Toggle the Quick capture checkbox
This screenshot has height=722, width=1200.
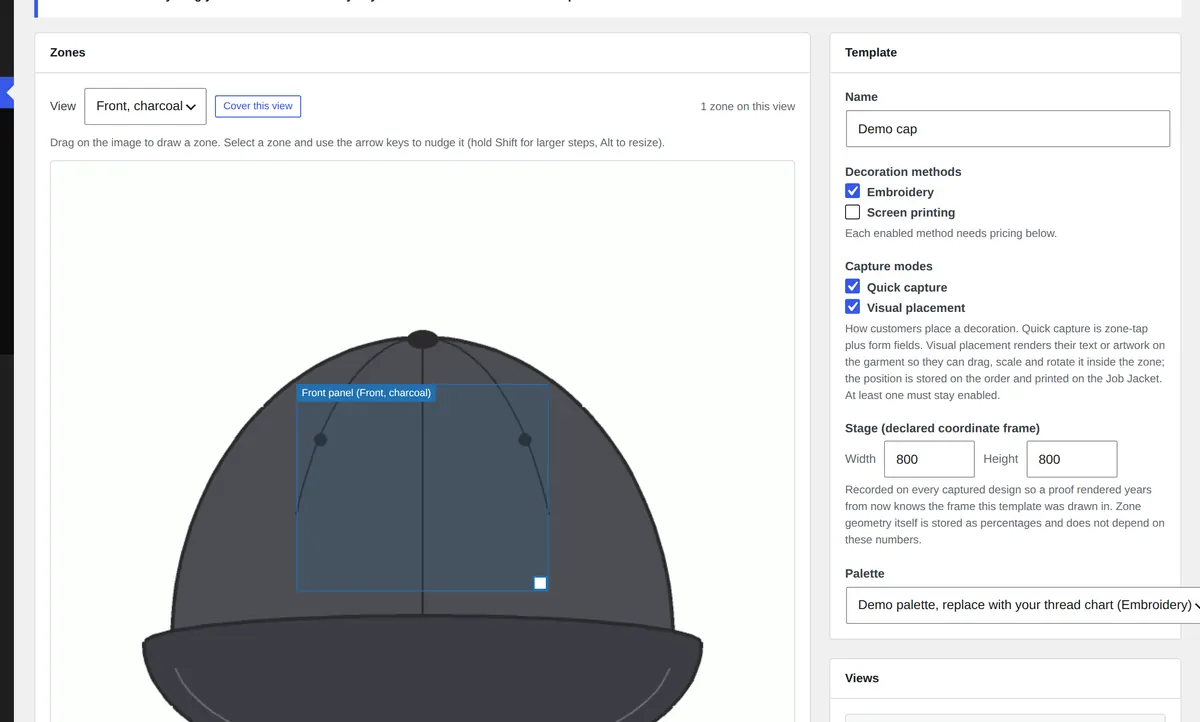[853, 287]
